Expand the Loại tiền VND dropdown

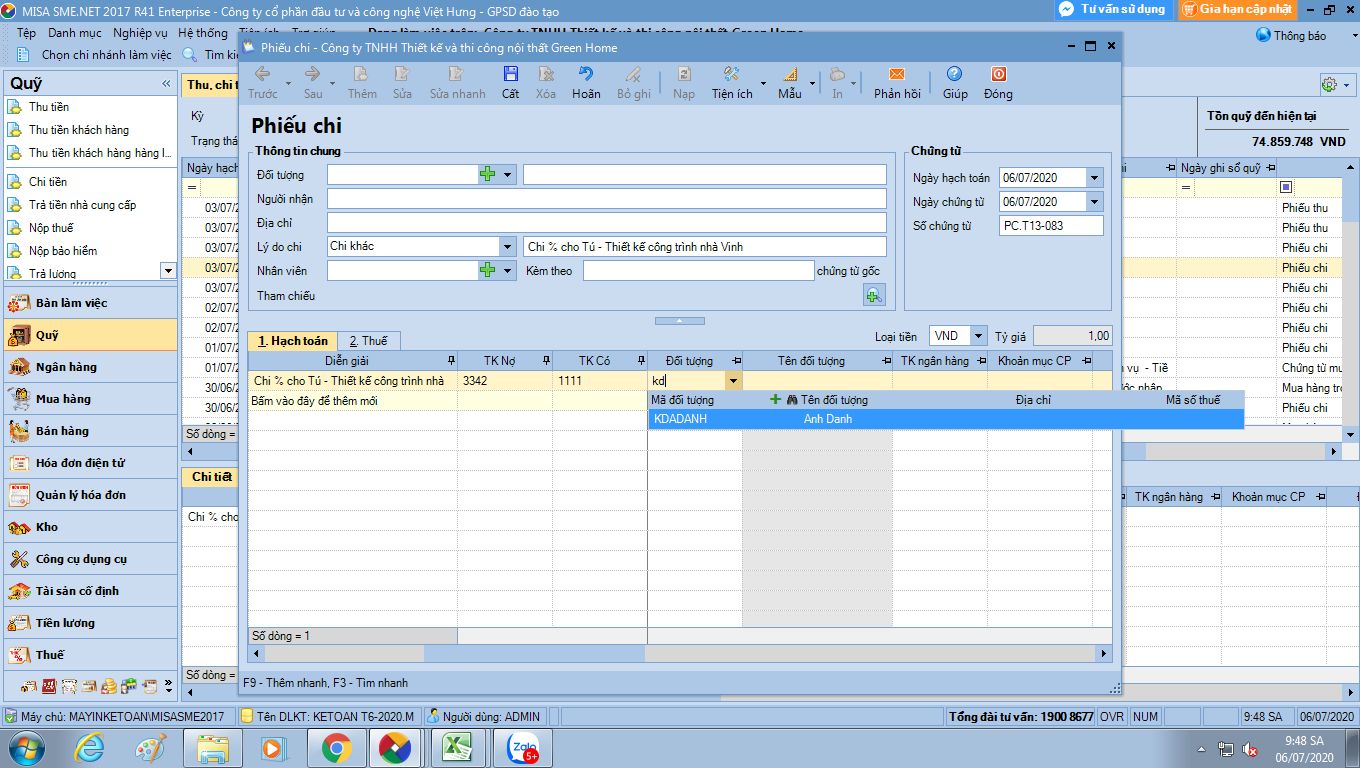point(978,336)
